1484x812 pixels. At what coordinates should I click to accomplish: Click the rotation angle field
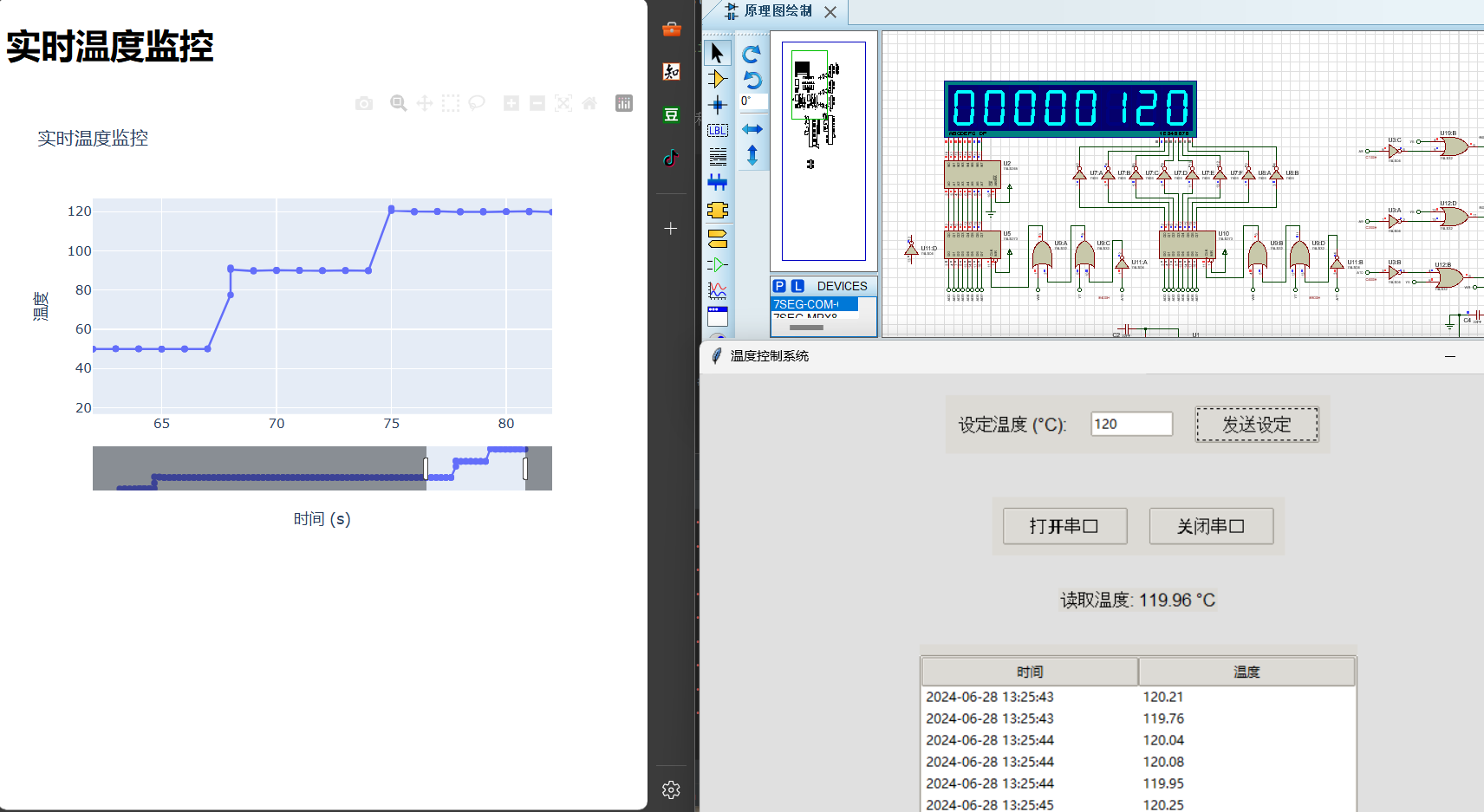(752, 101)
